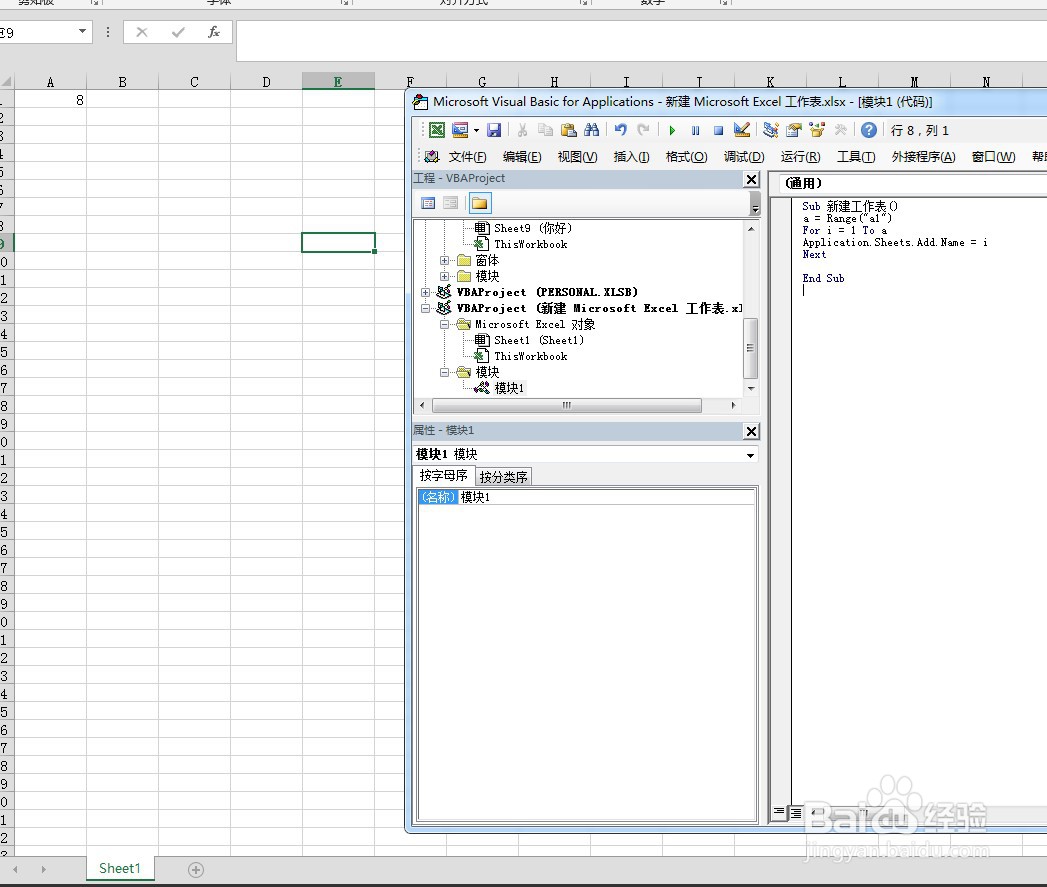Open 外接程序(A) menu
The height and width of the screenshot is (887, 1047).
pyautogui.click(x=923, y=157)
